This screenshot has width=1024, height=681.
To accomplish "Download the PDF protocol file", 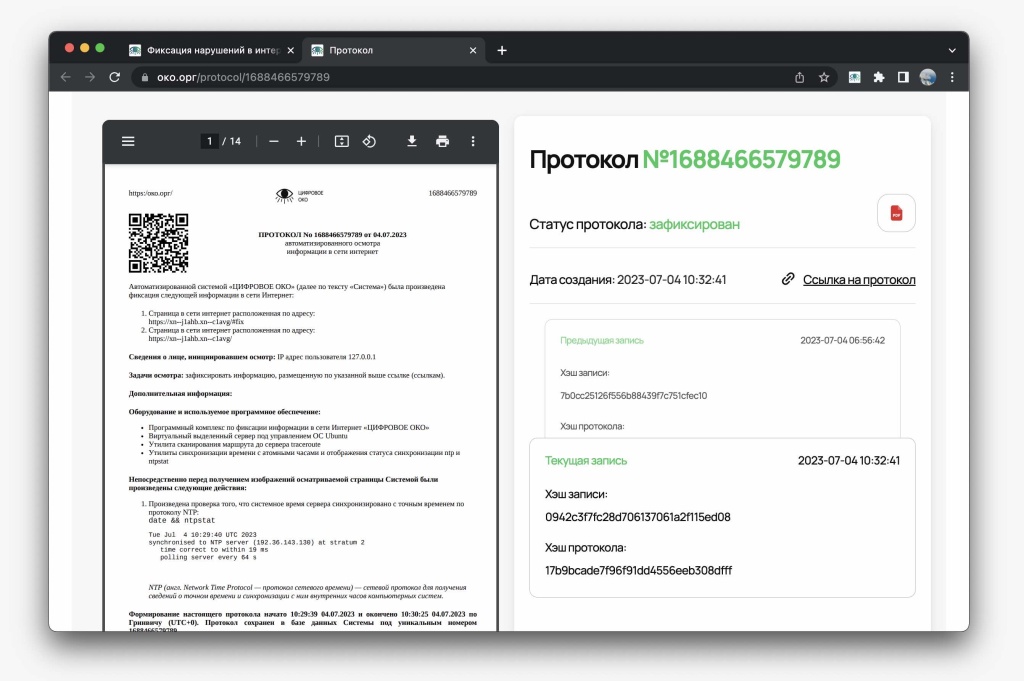I will 411,141.
